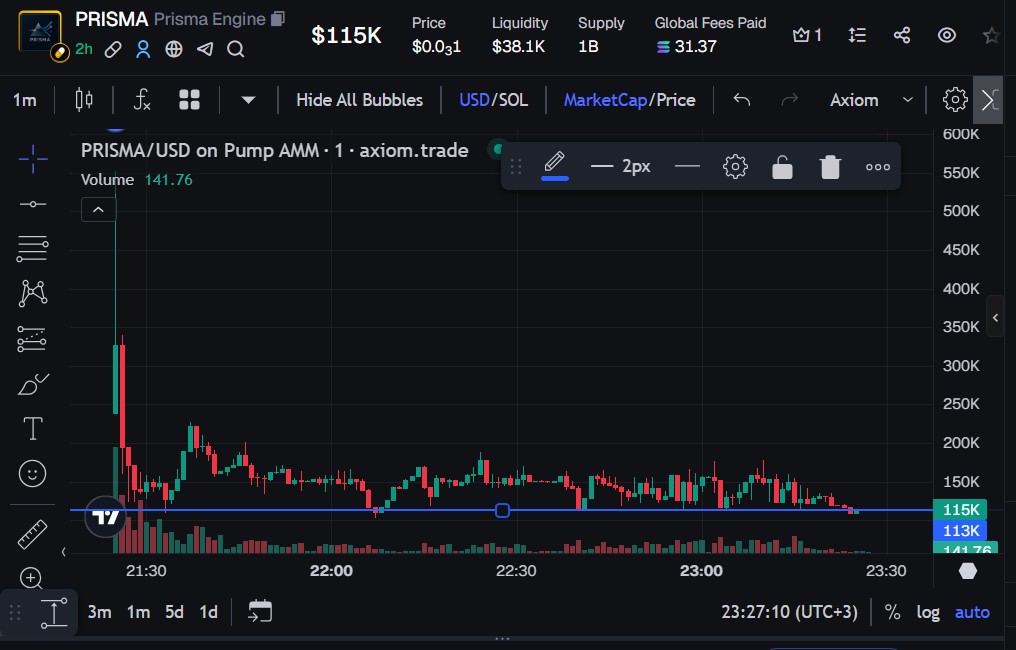Viewport: 1016px width, 650px height.
Task: Click Hide All Bubbles
Action: (360, 100)
